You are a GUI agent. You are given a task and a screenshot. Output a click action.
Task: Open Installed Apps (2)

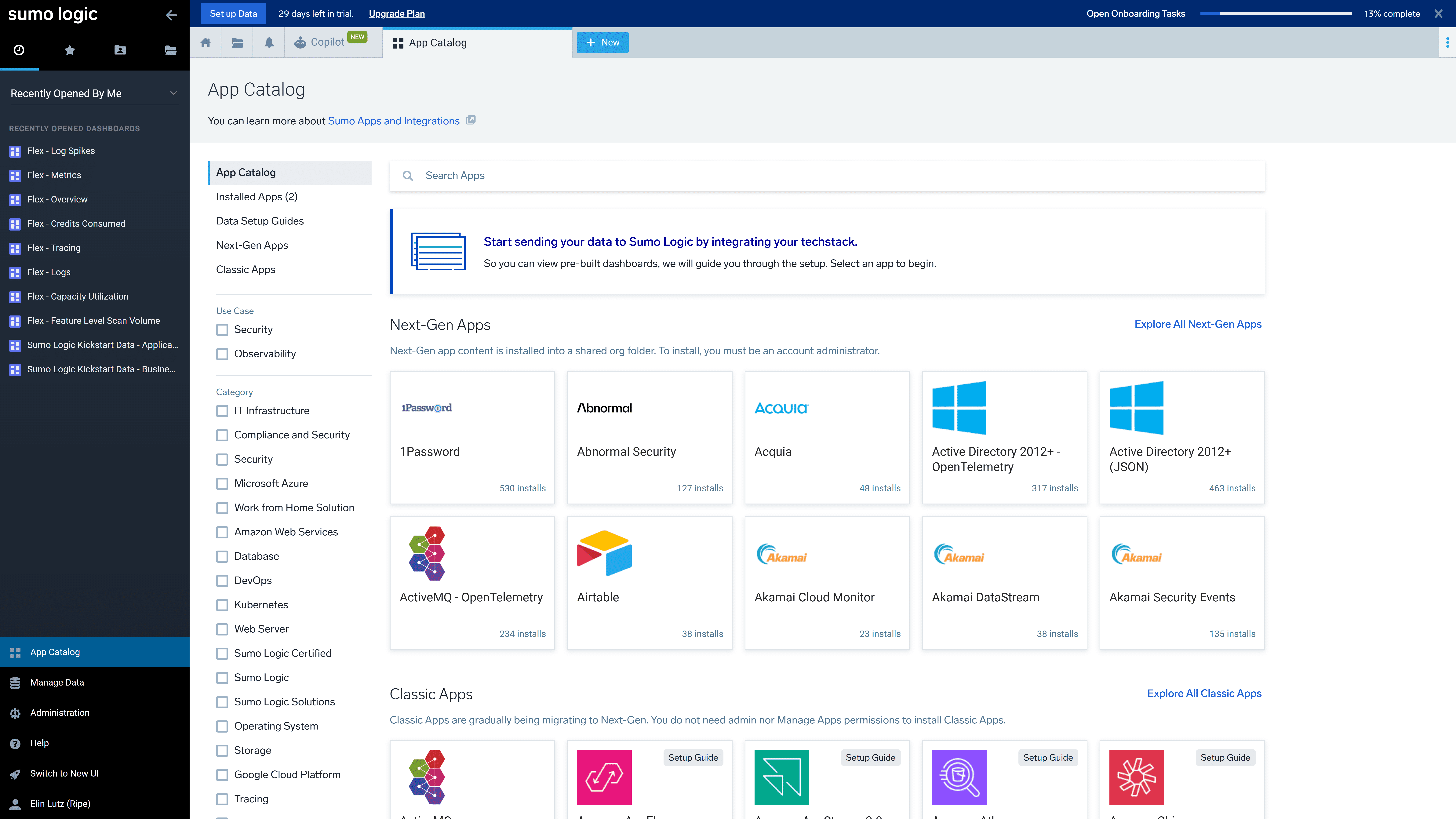[x=257, y=197]
